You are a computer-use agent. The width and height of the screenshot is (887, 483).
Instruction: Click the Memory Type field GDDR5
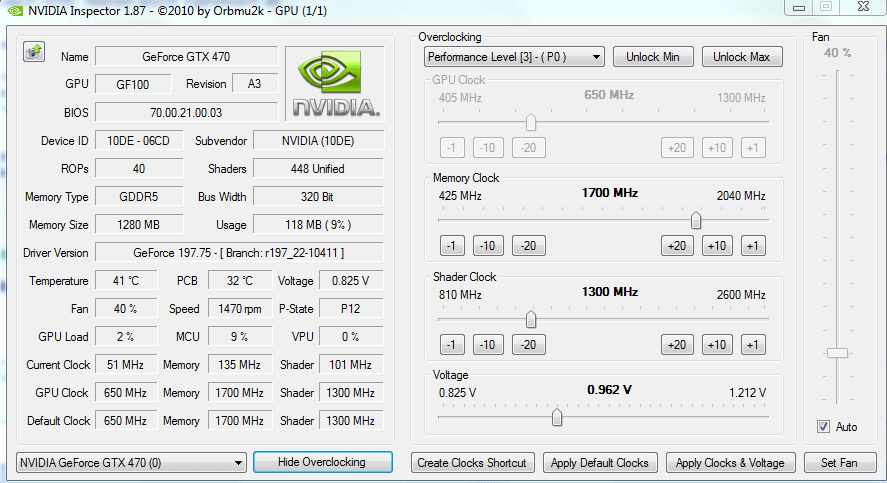(139, 197)
